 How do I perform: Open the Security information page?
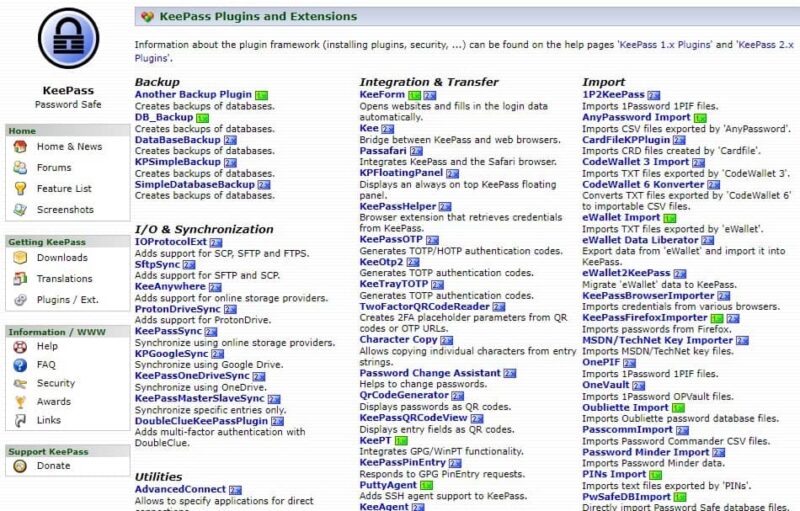click(x=56, y=383)
